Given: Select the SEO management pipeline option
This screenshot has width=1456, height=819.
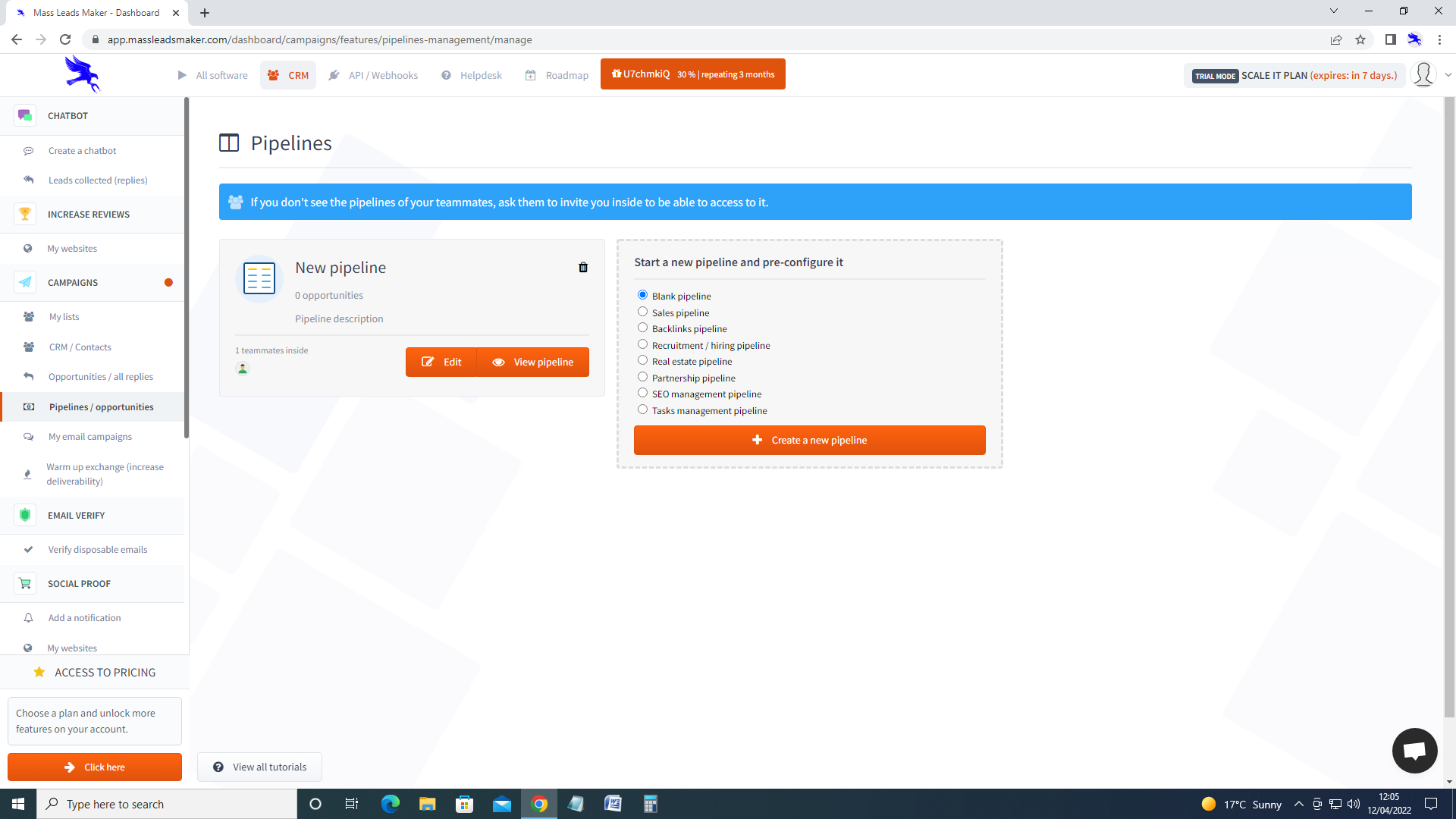Looking at the screenshot, I should [x=642, y=393].
